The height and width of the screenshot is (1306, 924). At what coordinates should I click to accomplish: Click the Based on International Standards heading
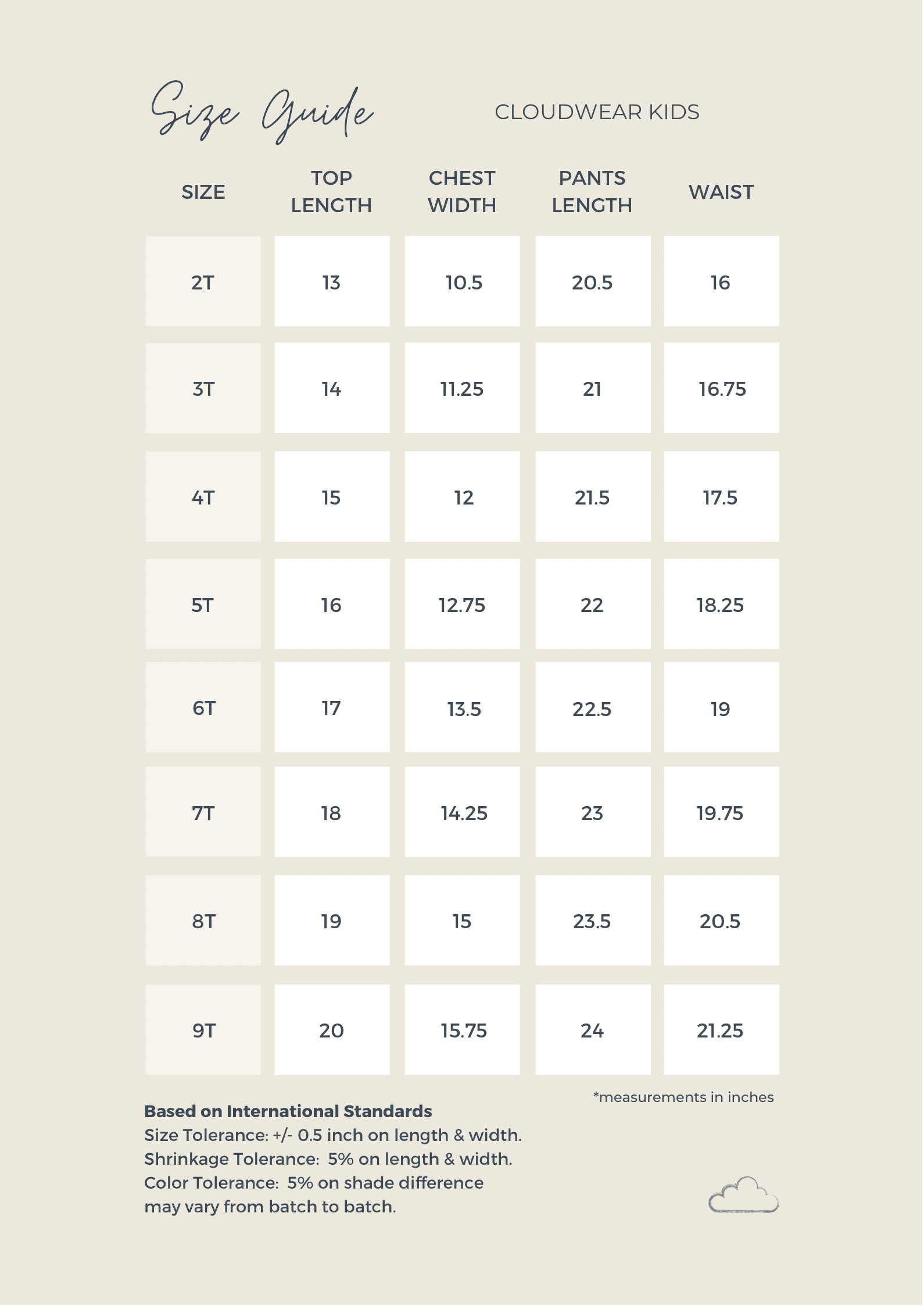288,1111
